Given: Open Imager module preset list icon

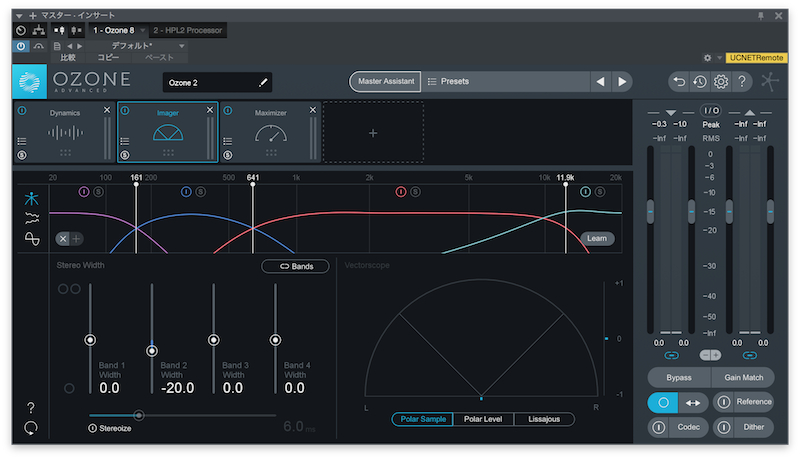Looking at the screenshot, I should pyautogui.click(x=125, y=141).
